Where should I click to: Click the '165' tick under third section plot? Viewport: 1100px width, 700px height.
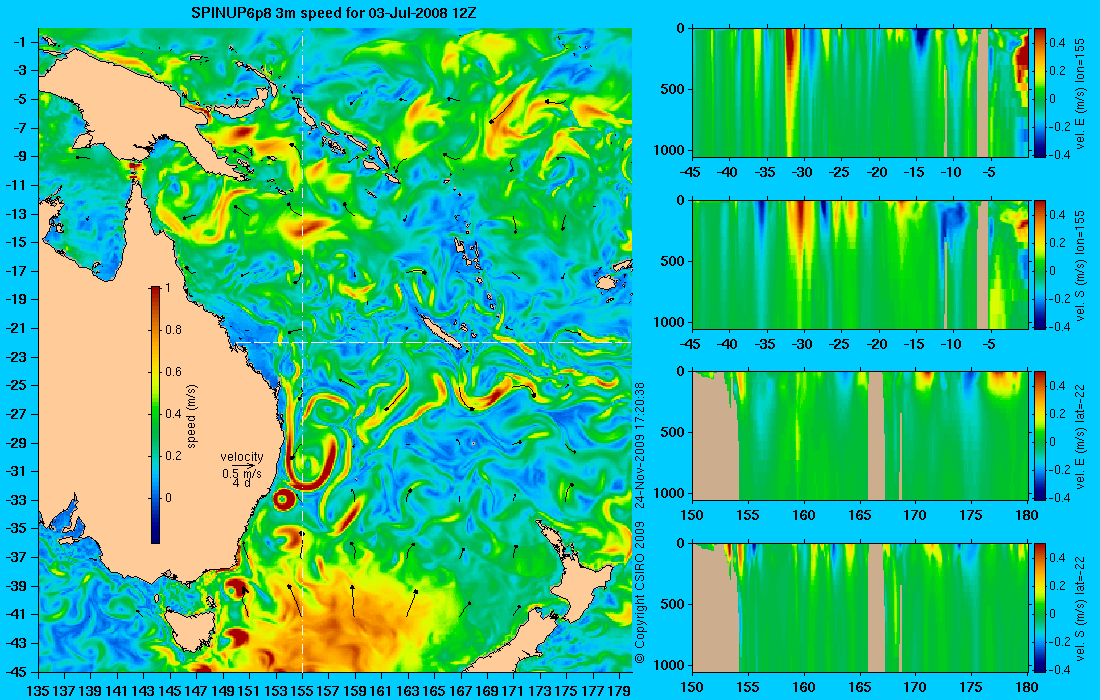coord(859,515)
